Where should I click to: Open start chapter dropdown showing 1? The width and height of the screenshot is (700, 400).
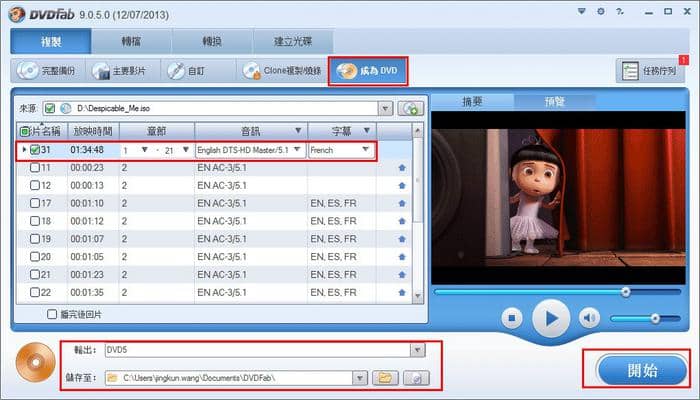coord(145,150)
